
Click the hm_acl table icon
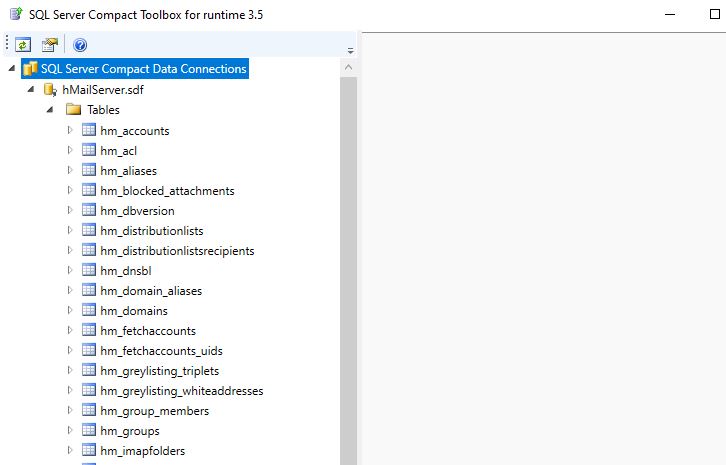click(x=89, y=150)
